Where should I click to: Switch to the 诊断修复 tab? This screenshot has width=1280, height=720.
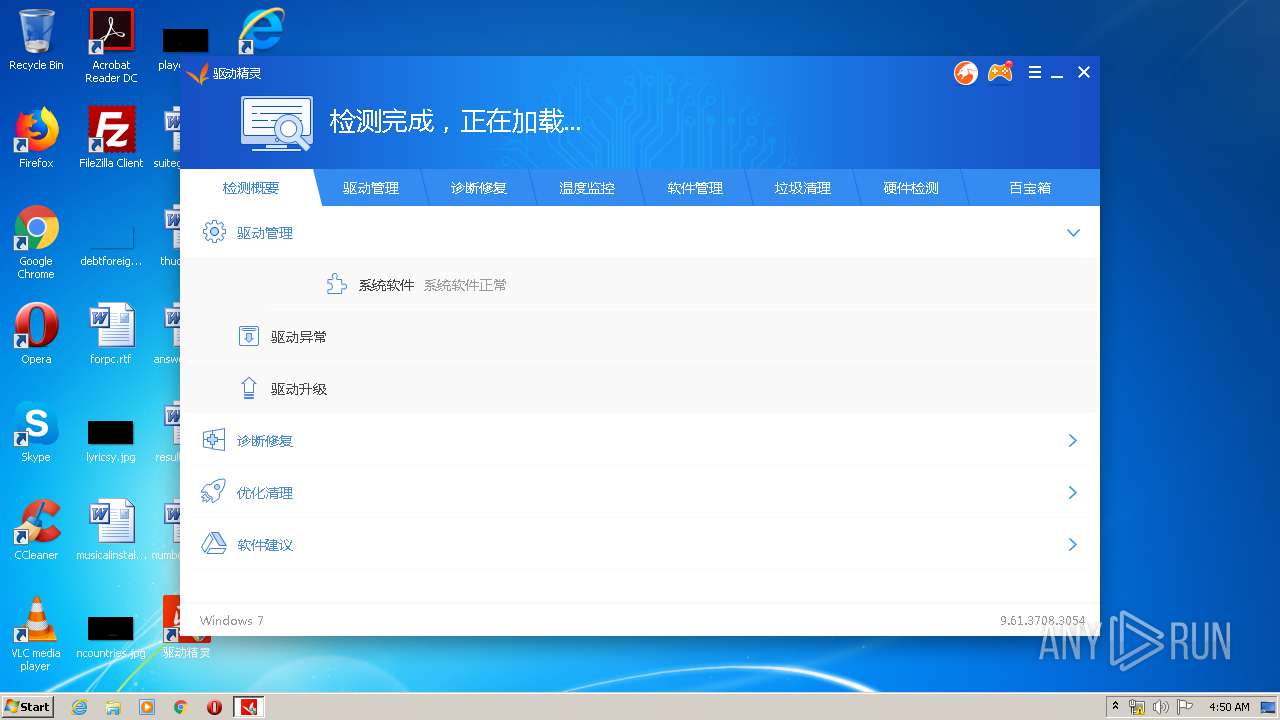(x=479, y=188)
